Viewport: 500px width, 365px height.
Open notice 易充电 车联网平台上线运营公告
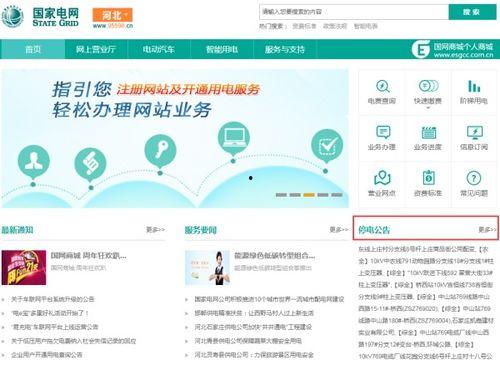click(x=55, y=327)
